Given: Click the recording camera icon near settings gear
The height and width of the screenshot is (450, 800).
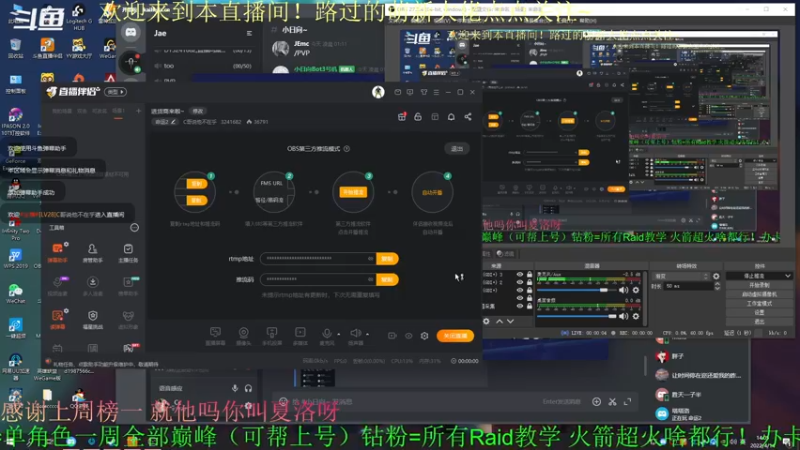Looking at the screenshot, I should (392, 336).
